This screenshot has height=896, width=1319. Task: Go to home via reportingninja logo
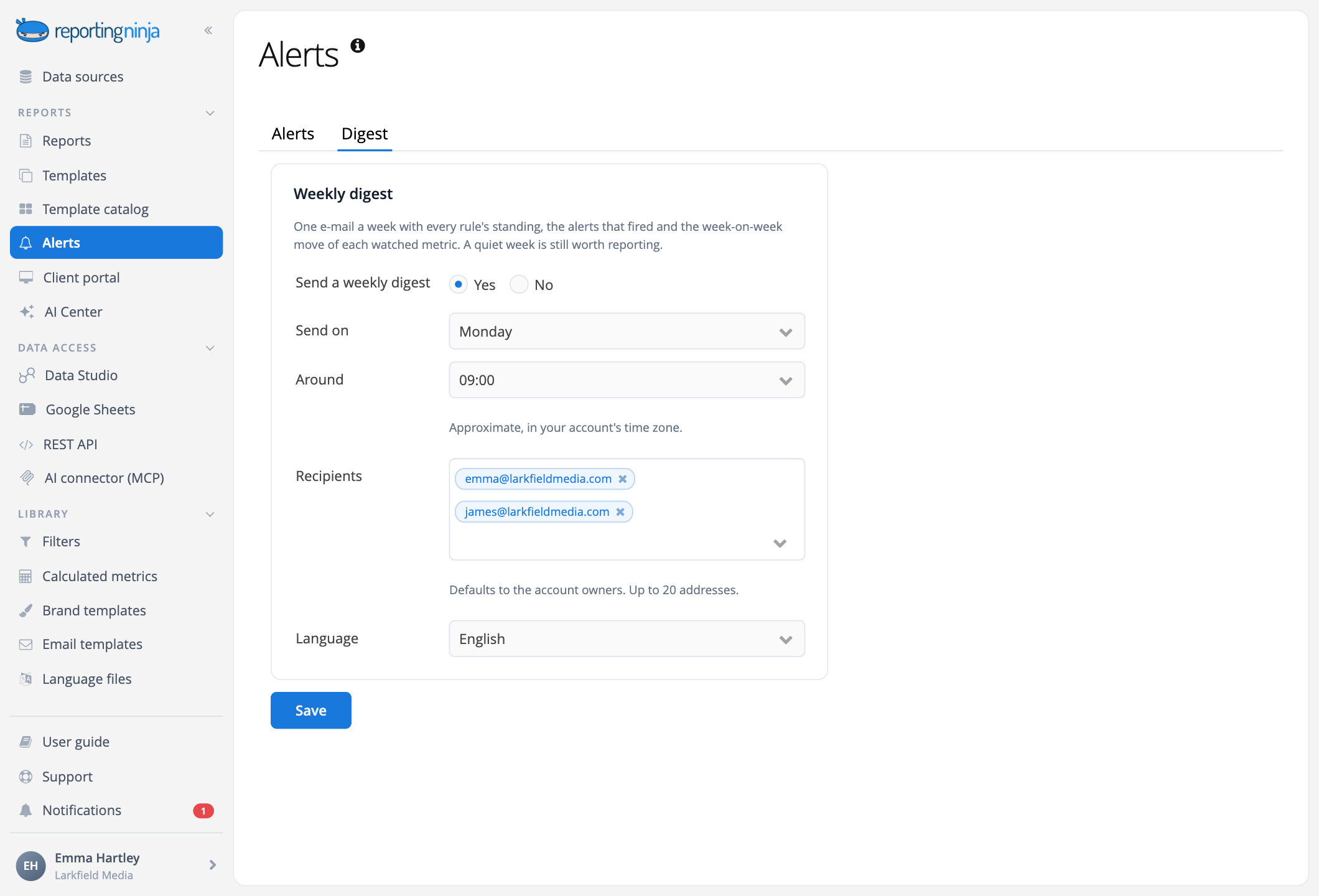pyautogui.click(x=87, y=30)
